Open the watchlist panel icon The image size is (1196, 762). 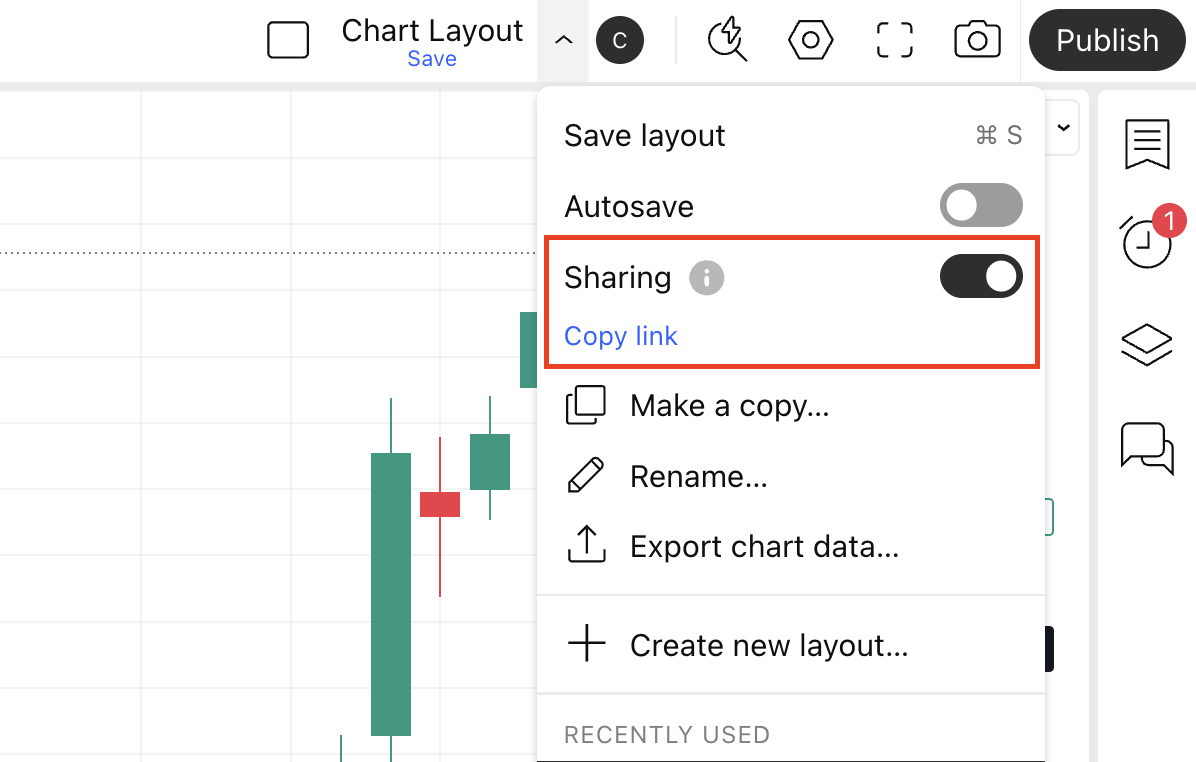[x=1146, y=145]
